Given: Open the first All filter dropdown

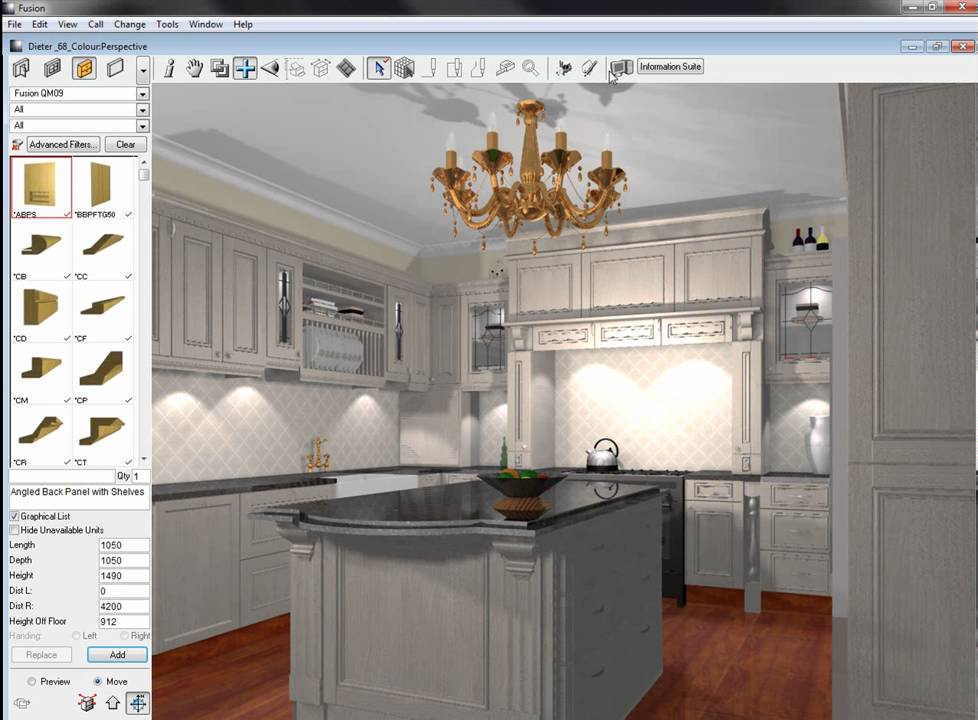Looking at the screenshot, I should coord(143,110).
